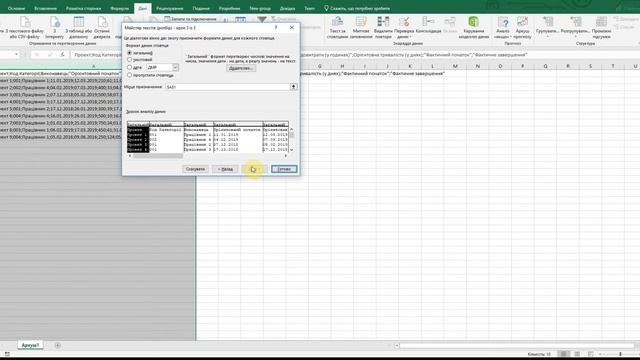Select column G header
640x360 pixels.
(x=320, y=66)
